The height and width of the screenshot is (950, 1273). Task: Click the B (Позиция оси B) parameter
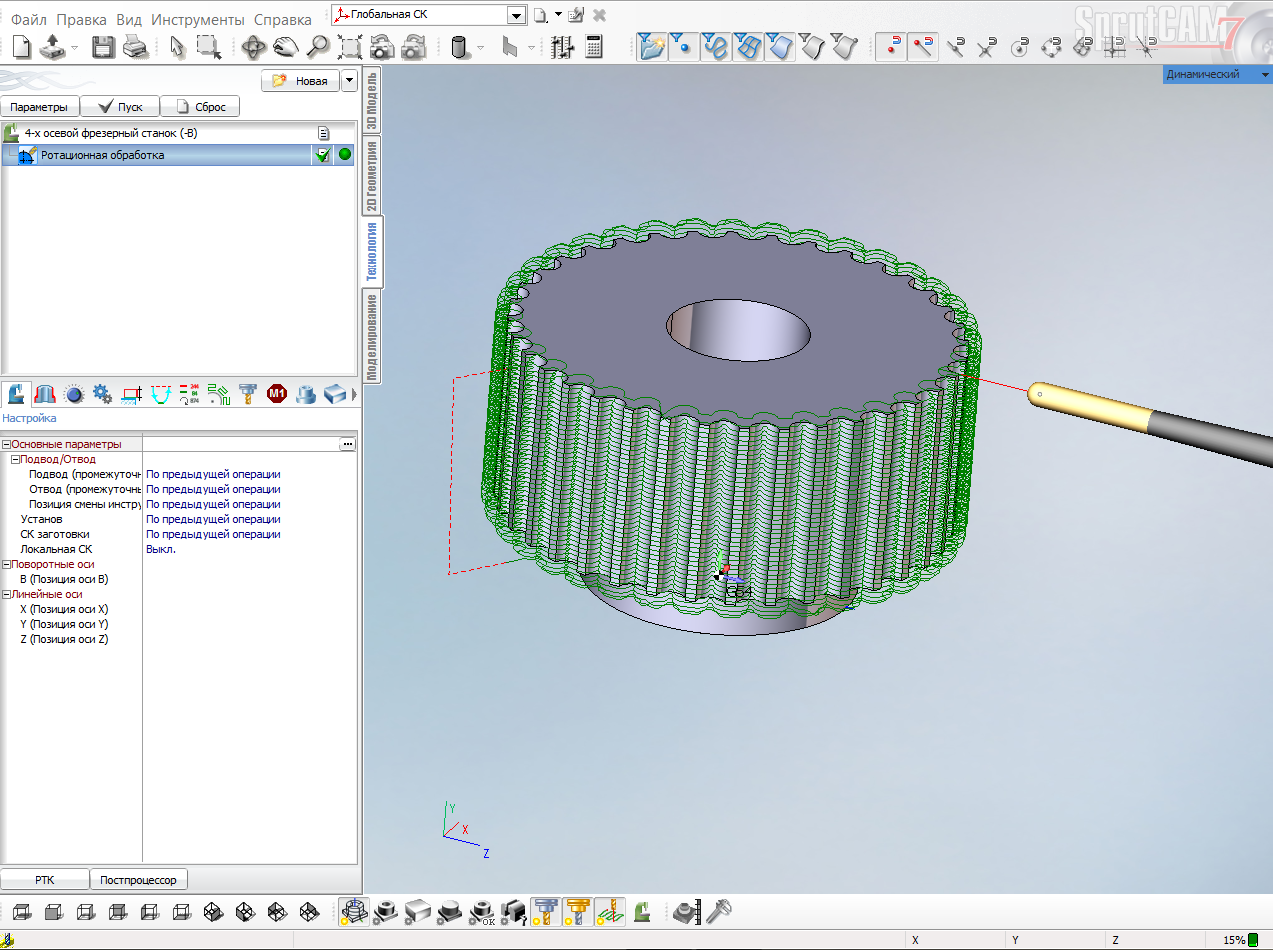tap(64, 579)
